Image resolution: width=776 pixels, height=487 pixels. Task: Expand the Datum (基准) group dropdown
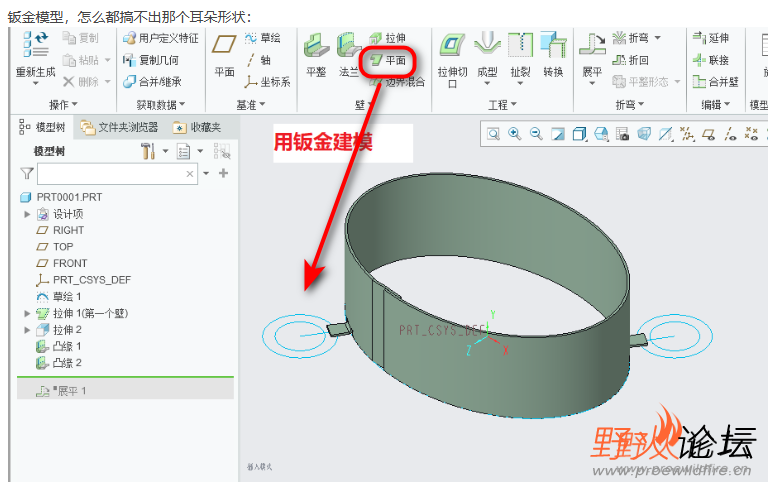(251, 105)
